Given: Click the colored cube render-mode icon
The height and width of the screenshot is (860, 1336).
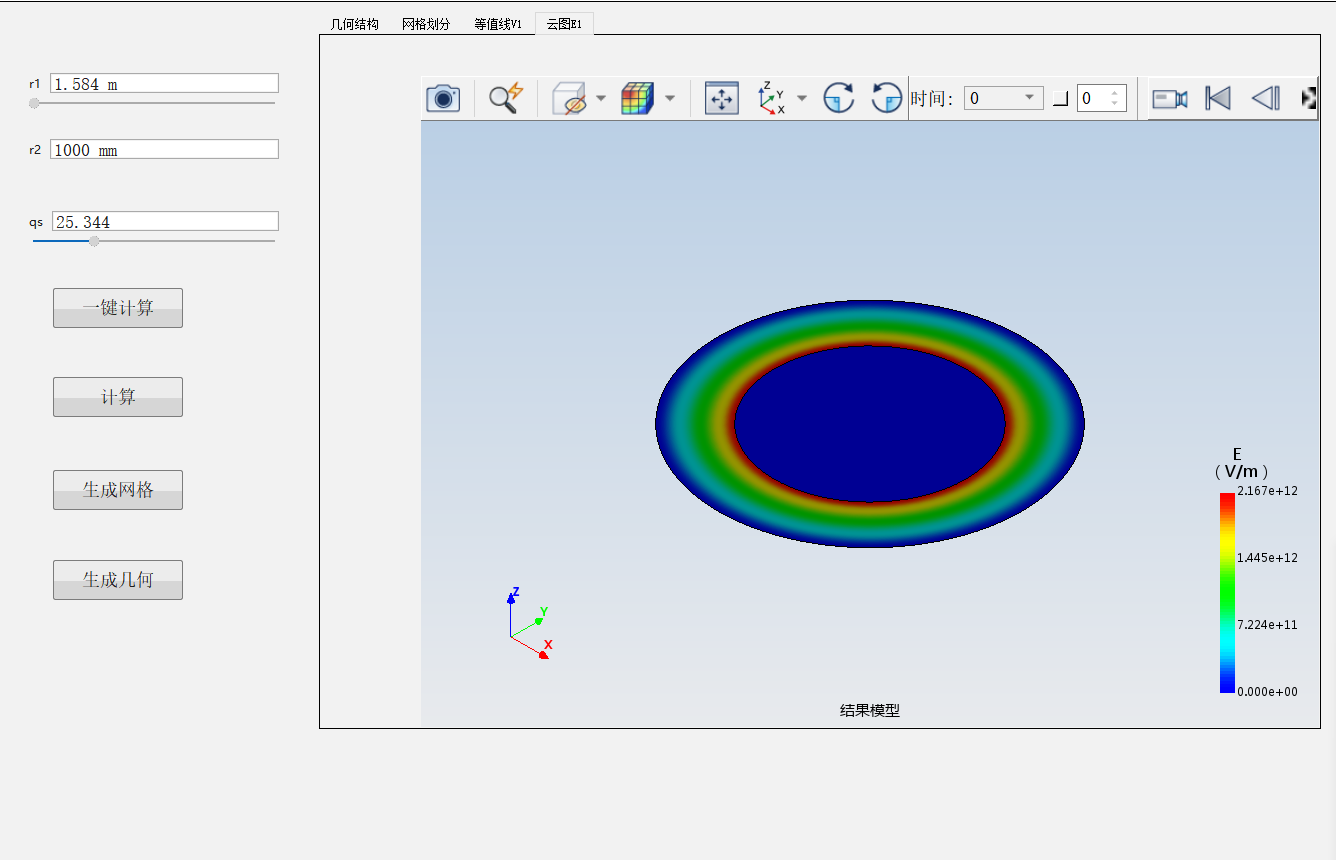Looking at the screenshot, I should click(637, 98).
